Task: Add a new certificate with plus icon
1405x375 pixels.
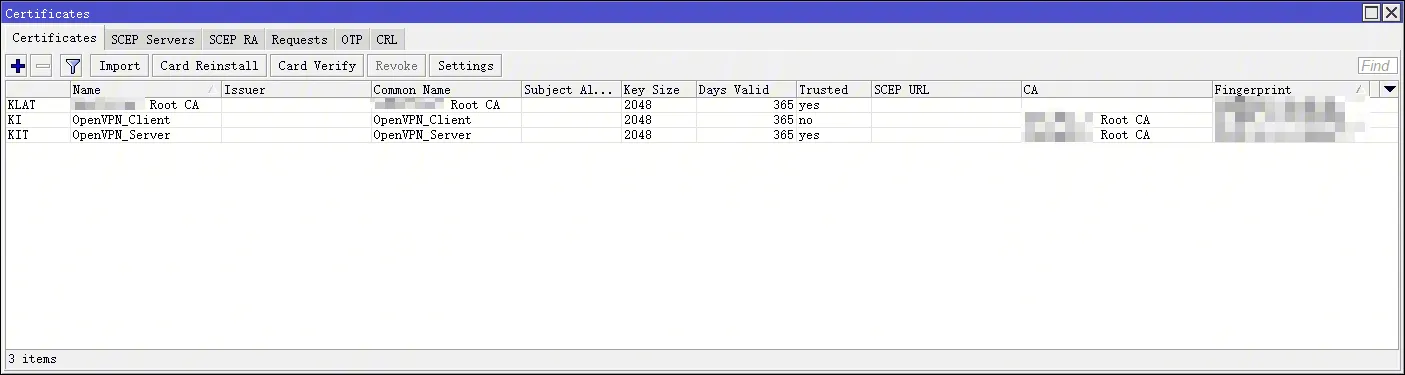Action: point(17,66)
